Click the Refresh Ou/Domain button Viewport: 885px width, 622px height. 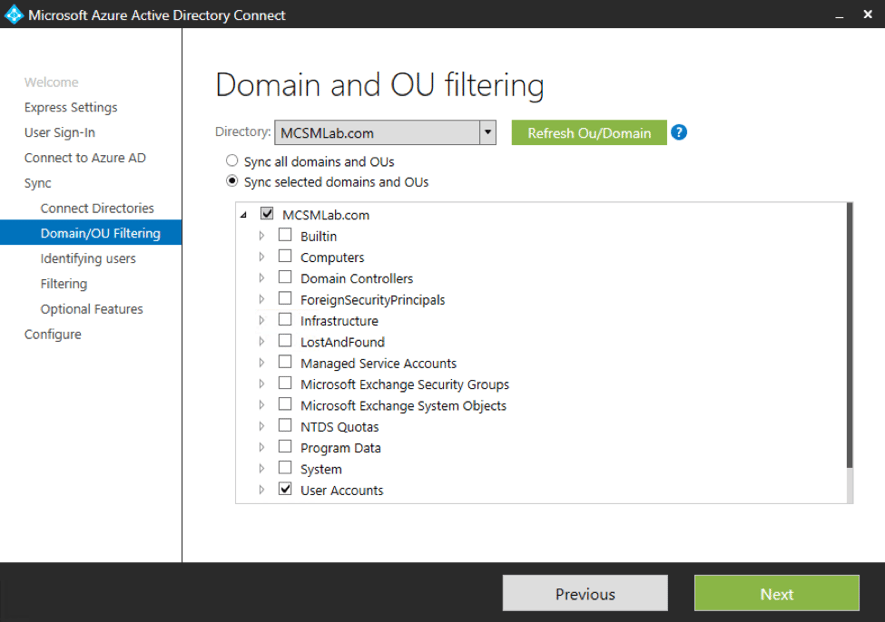pos(589,133)
